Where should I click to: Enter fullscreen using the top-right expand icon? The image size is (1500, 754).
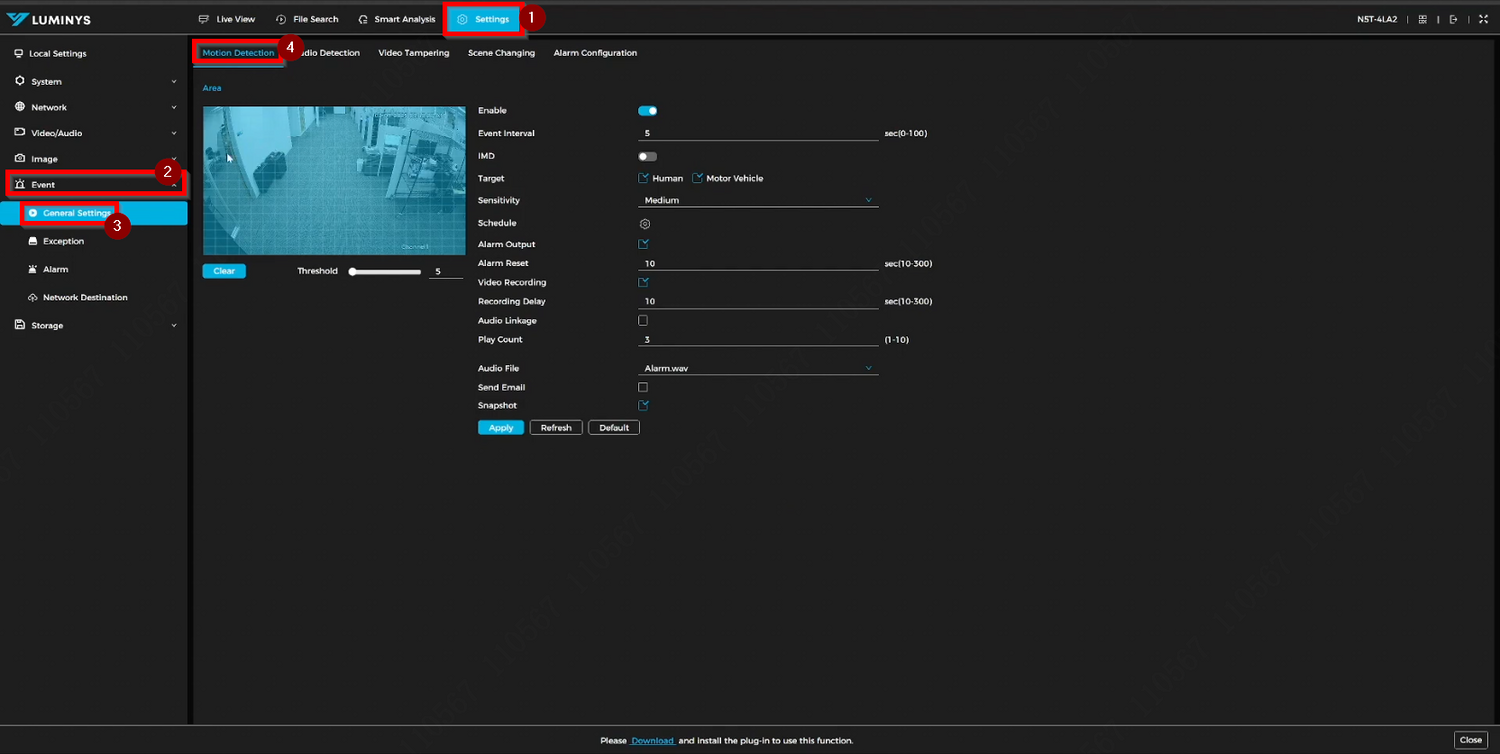pos(1484,18)
